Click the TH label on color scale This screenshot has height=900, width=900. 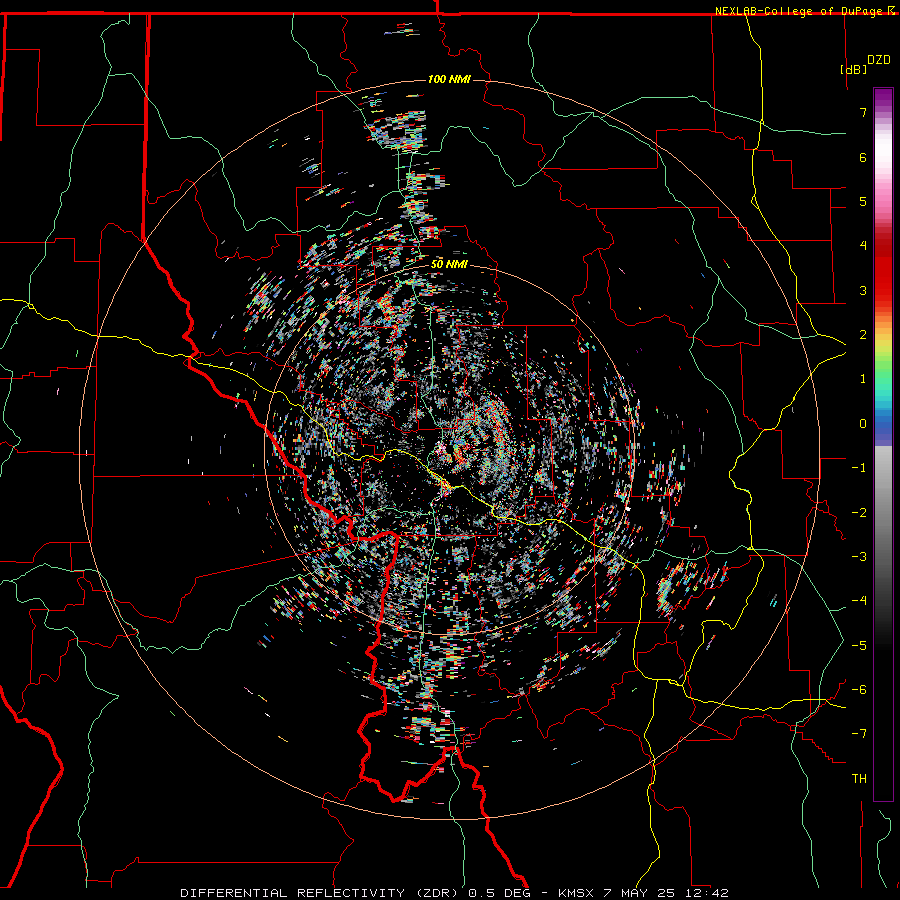click(x=859, y=778)
